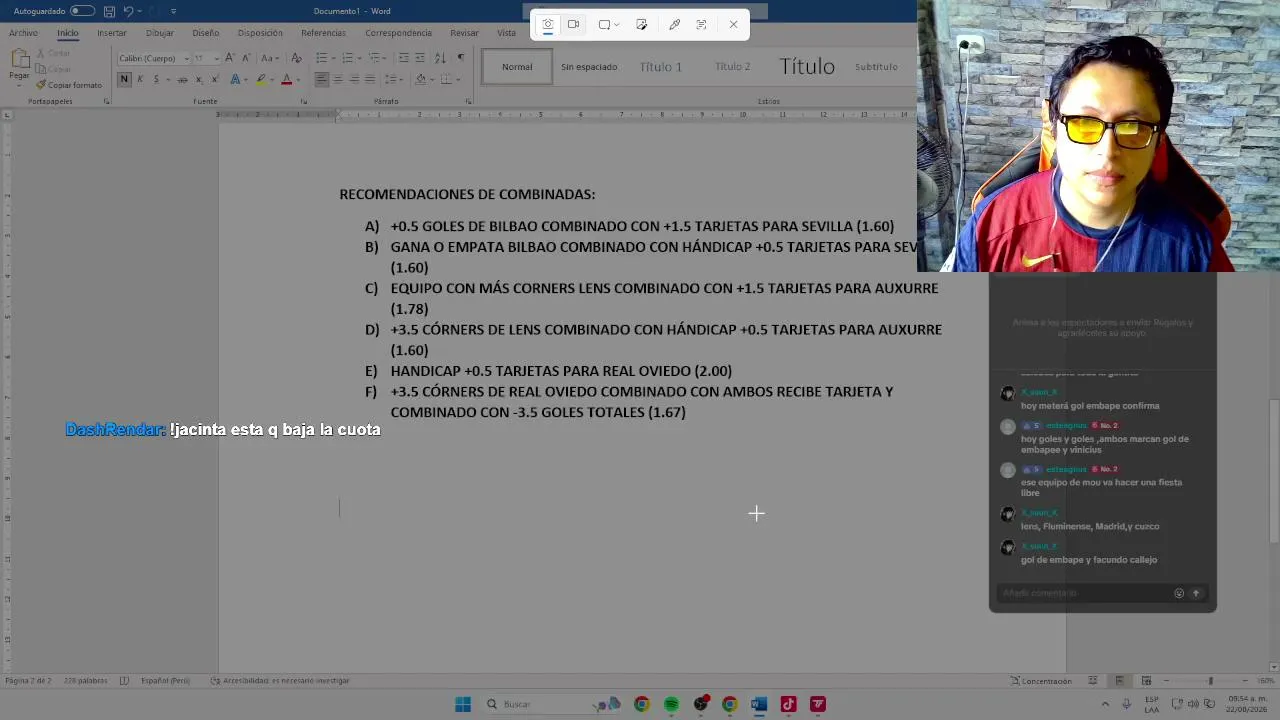Open Spotify from the taskbar

point(671,704)
